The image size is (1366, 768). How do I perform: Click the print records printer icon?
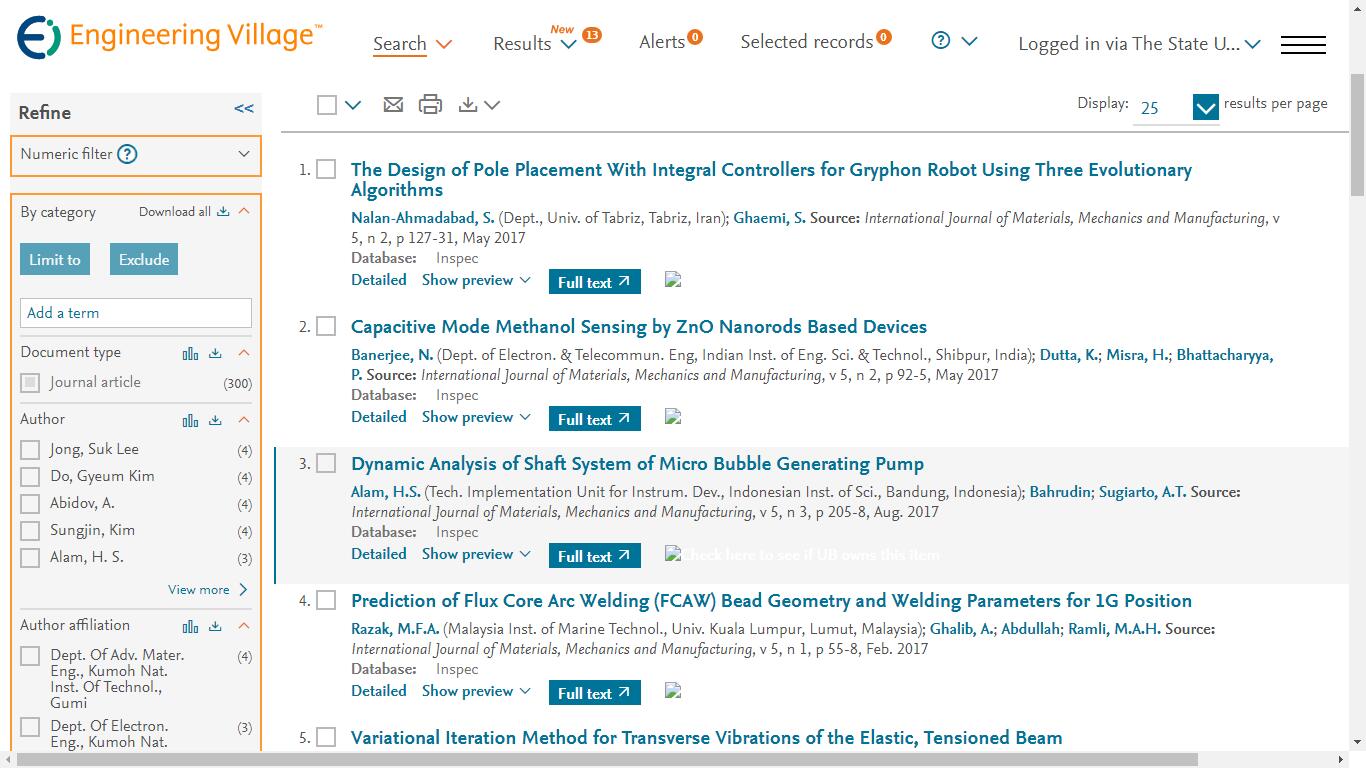(x=430, y=105)
